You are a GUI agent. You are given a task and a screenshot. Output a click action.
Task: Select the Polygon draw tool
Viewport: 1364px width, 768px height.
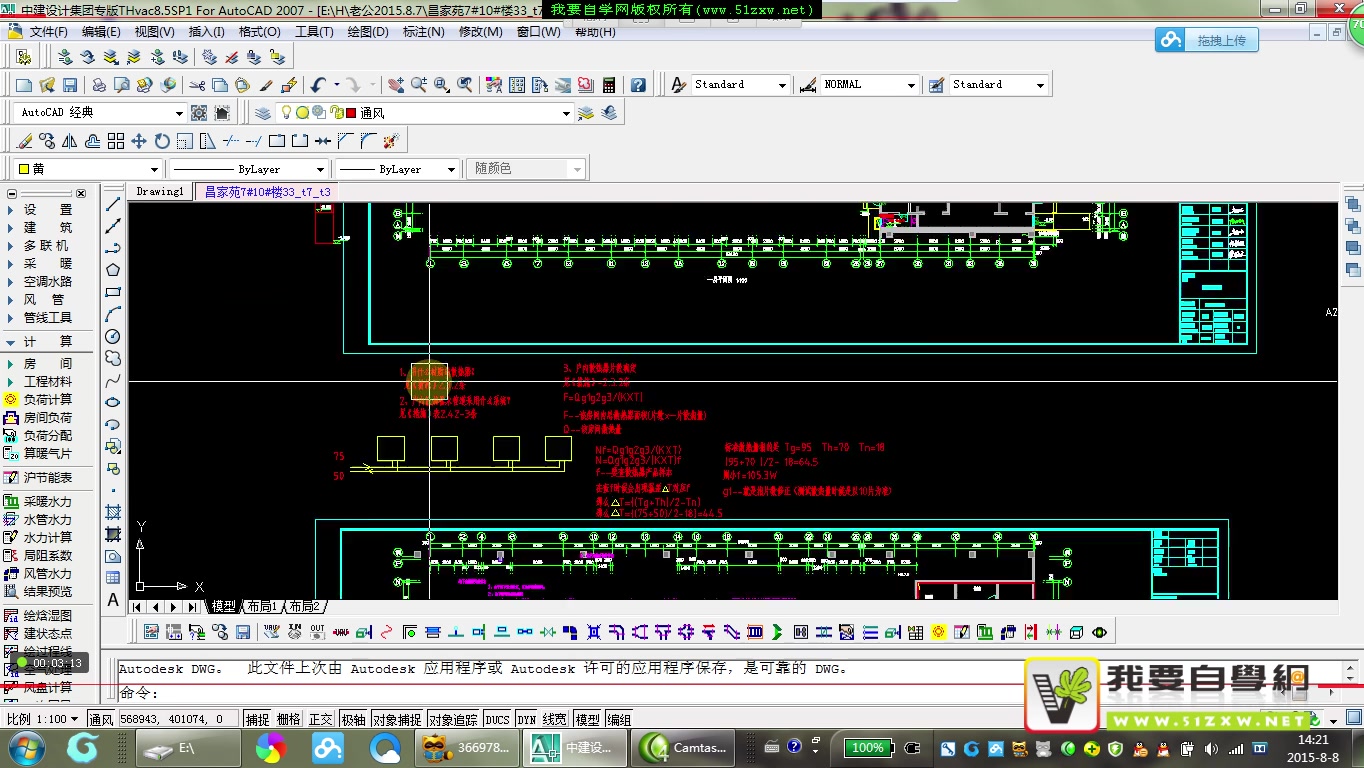(x=113, y=270)
